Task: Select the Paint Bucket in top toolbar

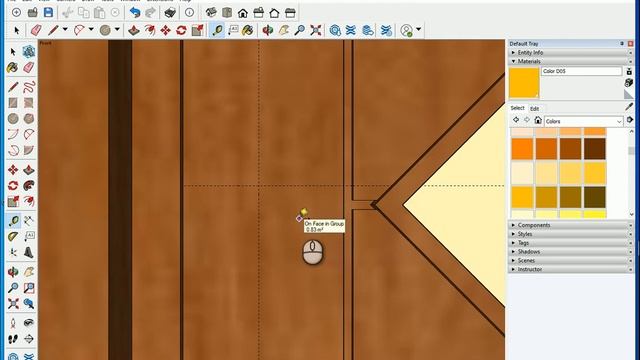Action: [248, 30]
